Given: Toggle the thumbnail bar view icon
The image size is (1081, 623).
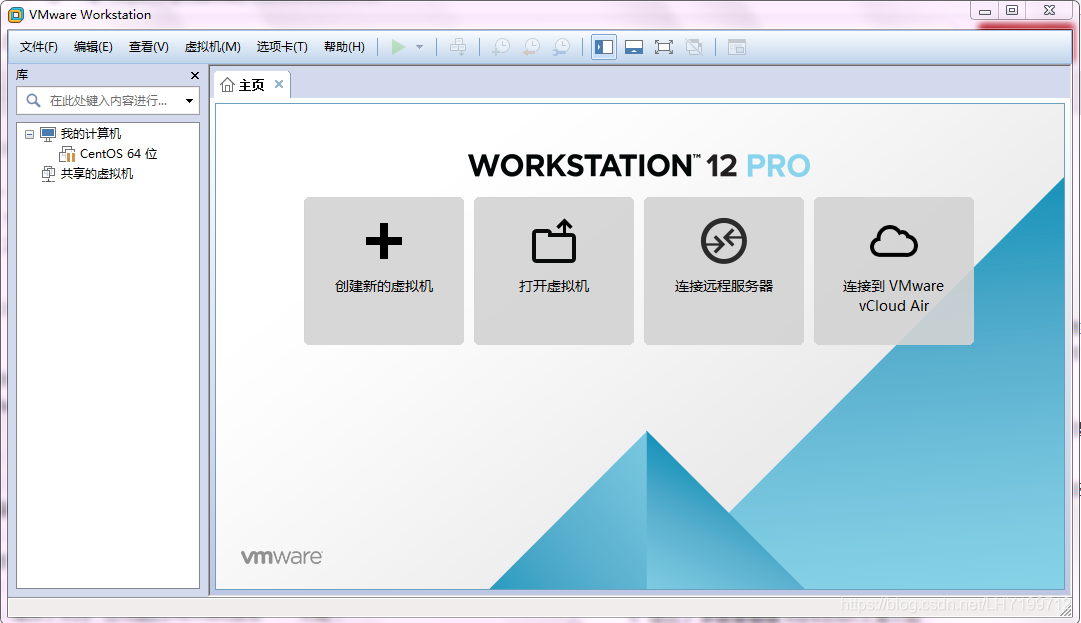Looking at the screenshot, I should point(634,47).
